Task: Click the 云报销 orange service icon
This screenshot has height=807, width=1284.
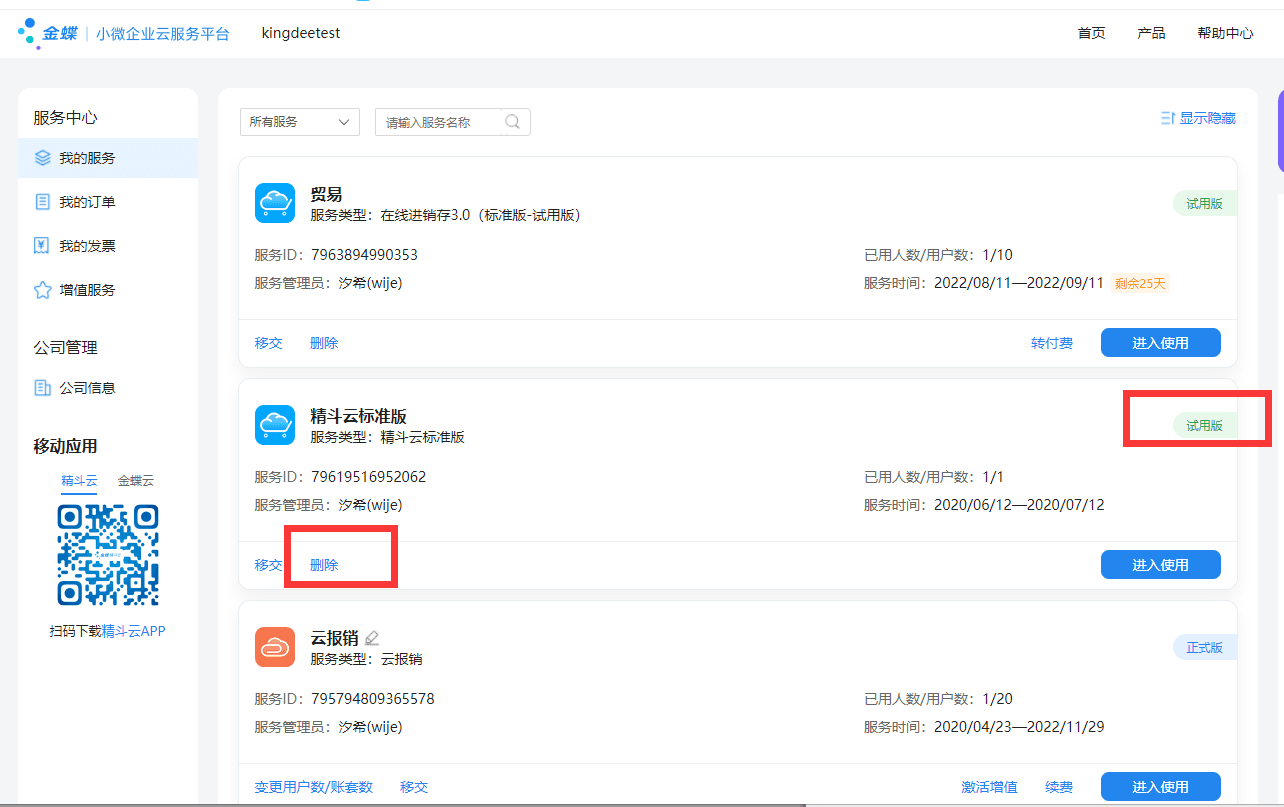Action: pyautogui.click(x=275, y=647)
